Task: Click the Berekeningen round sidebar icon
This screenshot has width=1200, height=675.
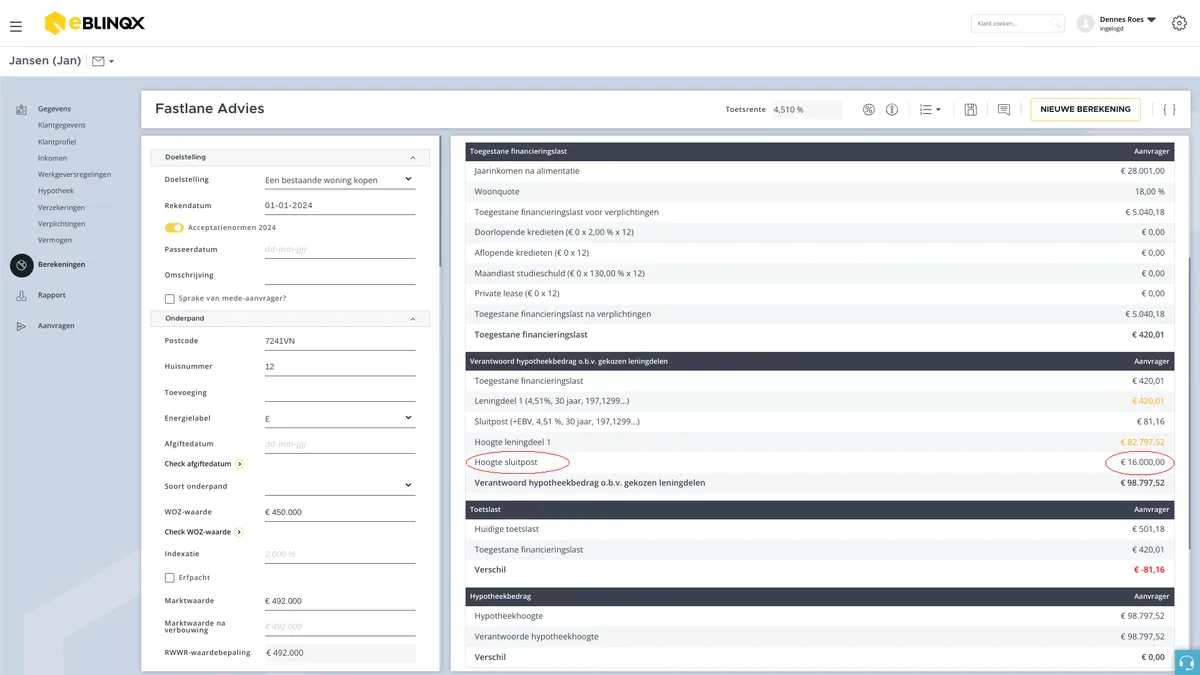Action: pyautogui.click(x=22, y=265)
